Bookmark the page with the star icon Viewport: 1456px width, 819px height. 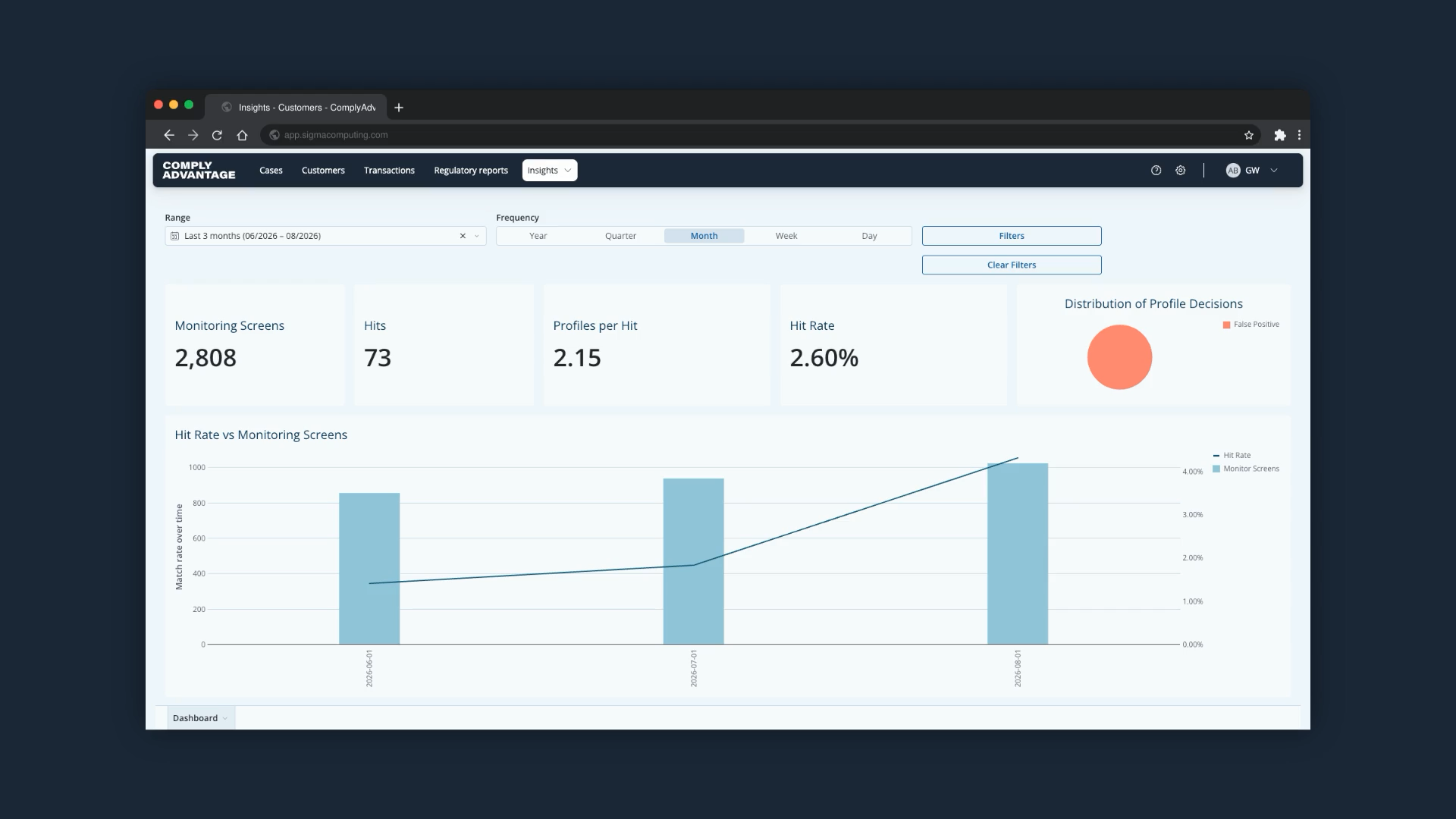(1249, 135)
